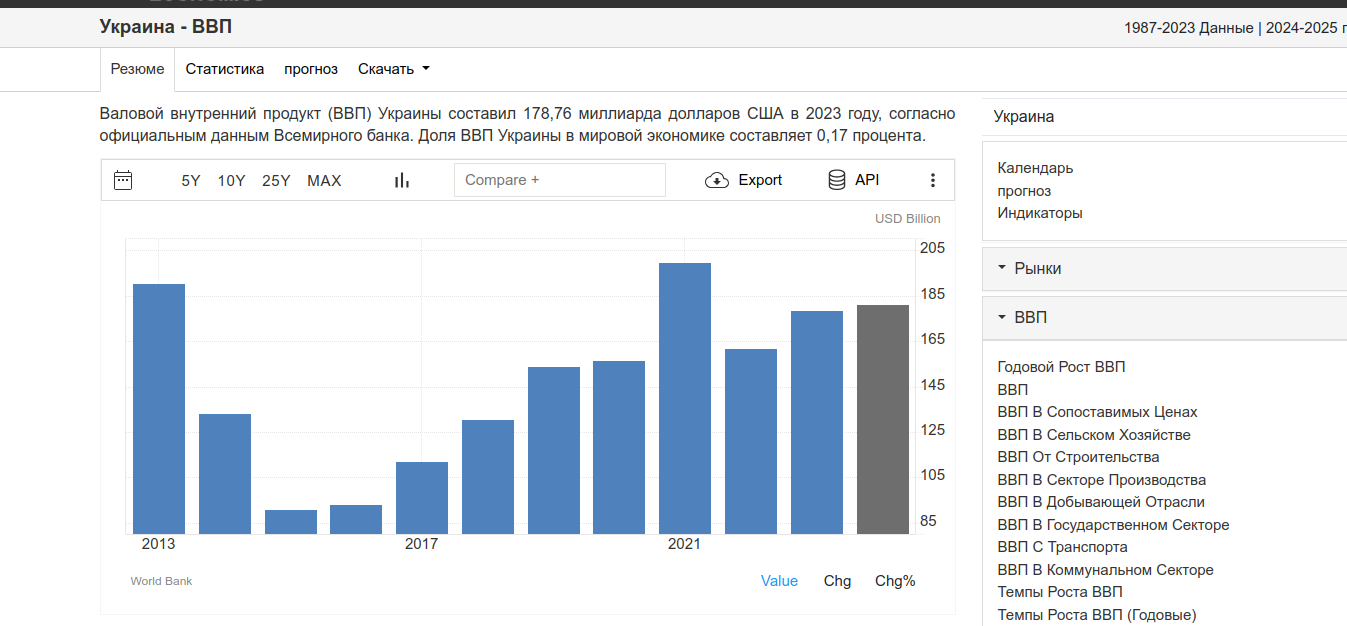Click the tallest 2021 chart bar
1347x626 pixels.
tap(684, 398)
